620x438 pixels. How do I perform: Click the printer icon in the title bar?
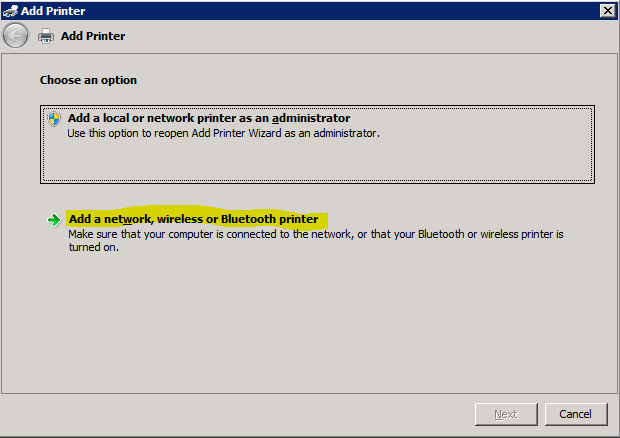(11, 10)
